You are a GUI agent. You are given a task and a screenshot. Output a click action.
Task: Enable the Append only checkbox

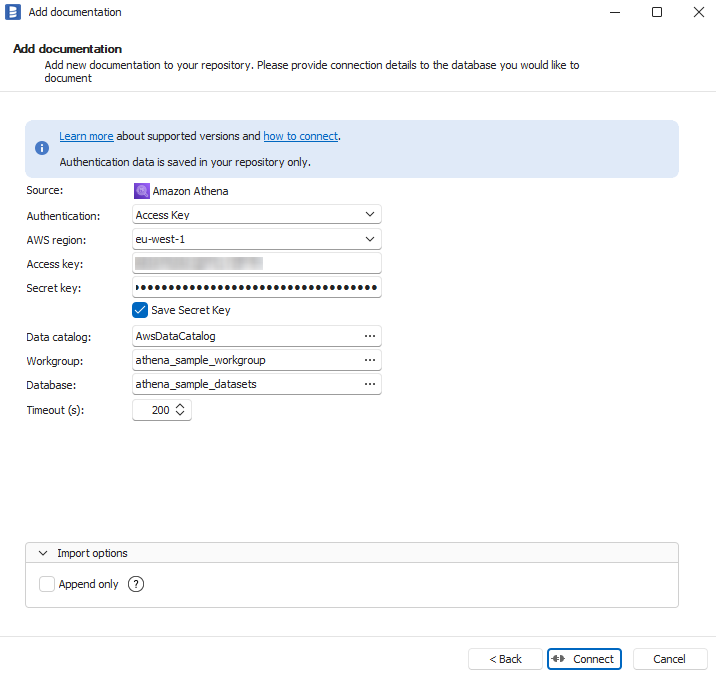(x=47, y=584)
